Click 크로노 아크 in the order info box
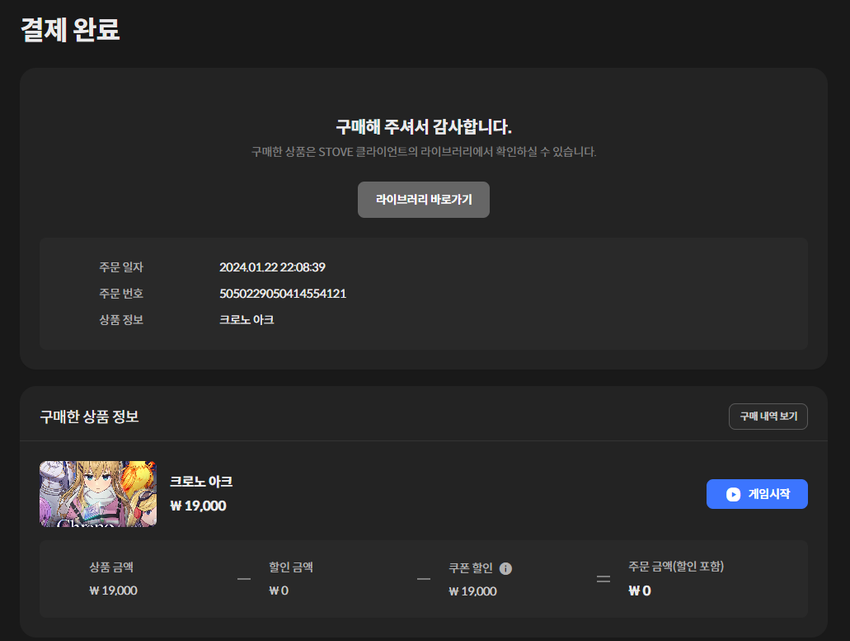Viewport: 850px width, 641px height. [246, 319]
